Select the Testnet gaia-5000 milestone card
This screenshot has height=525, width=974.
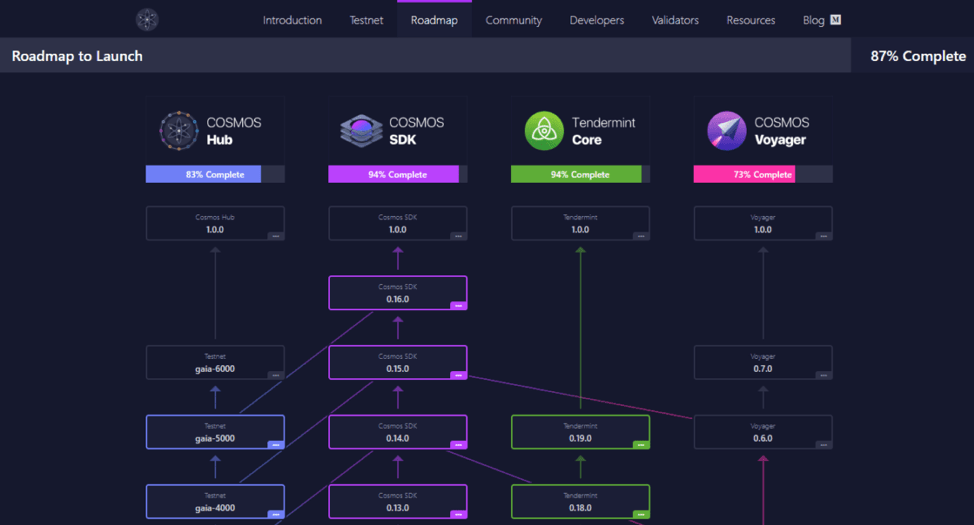coord(215,432)
